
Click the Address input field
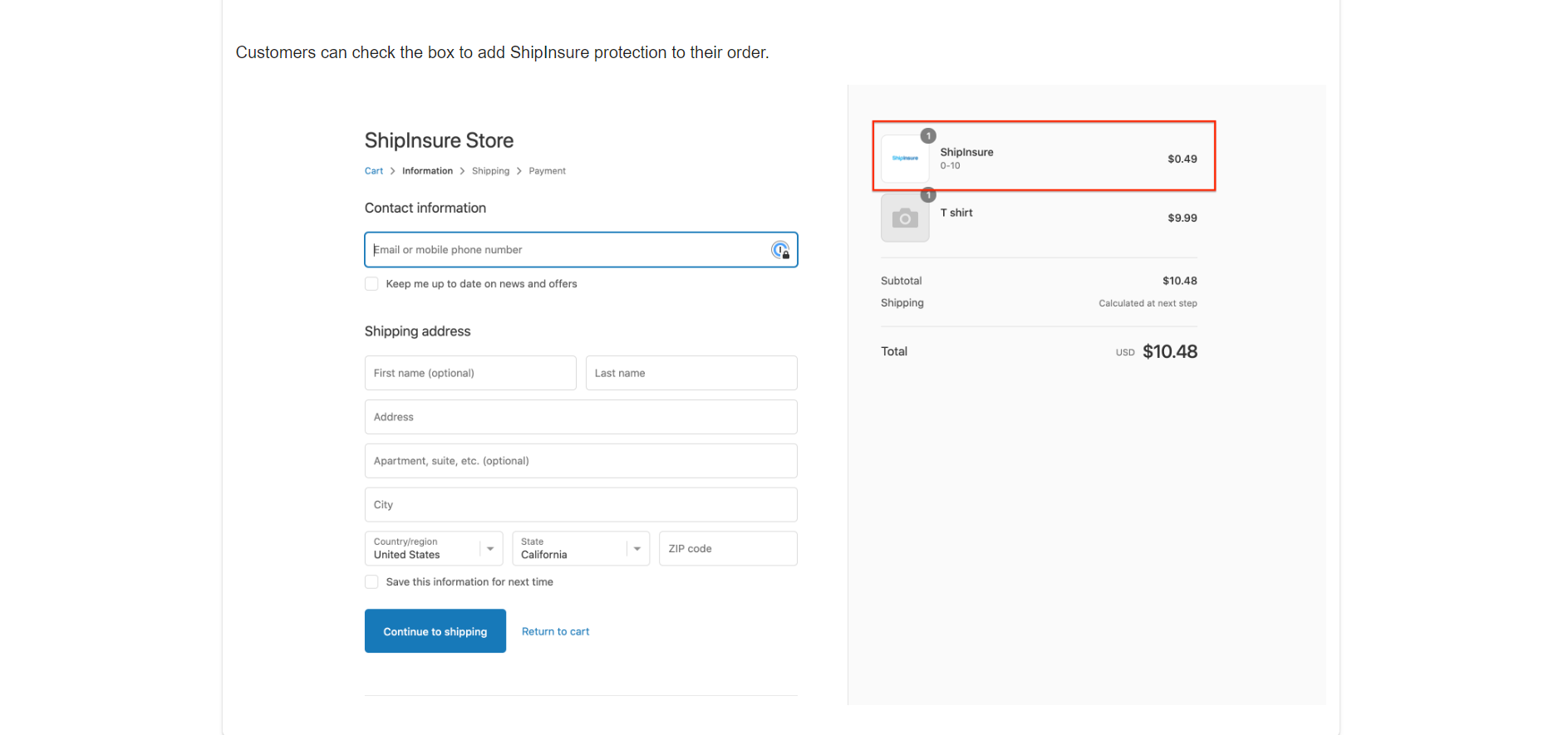pyautogui.click(x=581, y=417)
